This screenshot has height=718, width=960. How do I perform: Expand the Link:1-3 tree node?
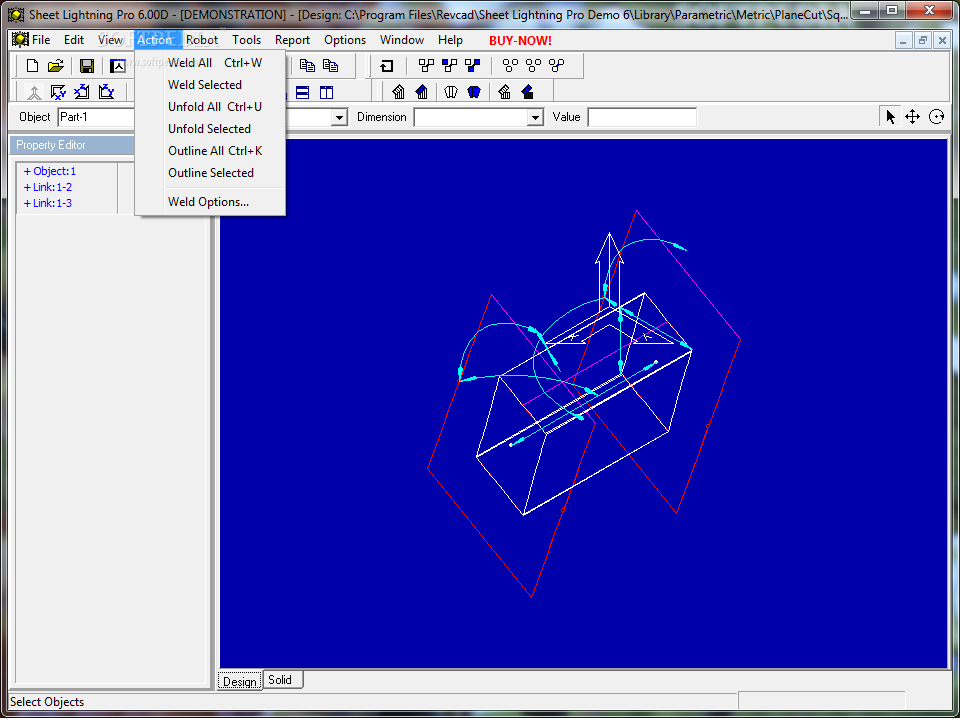click(x=27, y=203)
